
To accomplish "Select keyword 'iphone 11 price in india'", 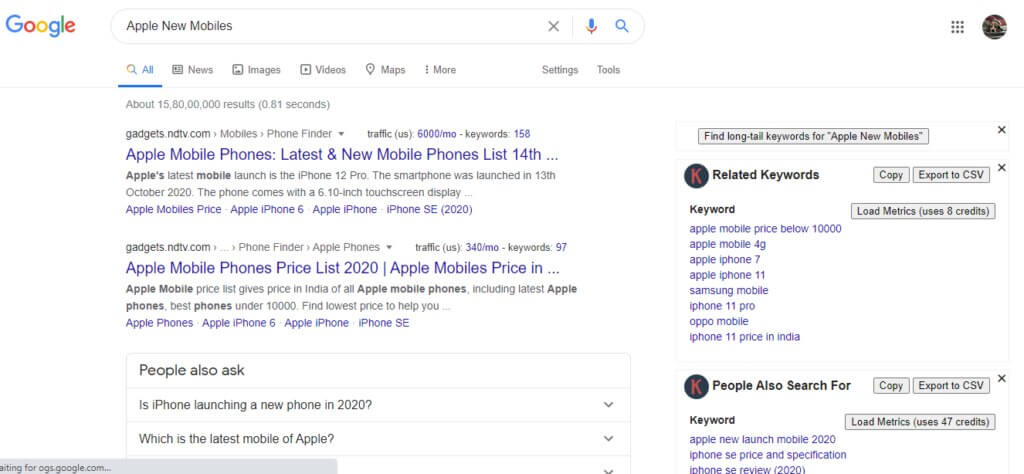I will [744, 337].
